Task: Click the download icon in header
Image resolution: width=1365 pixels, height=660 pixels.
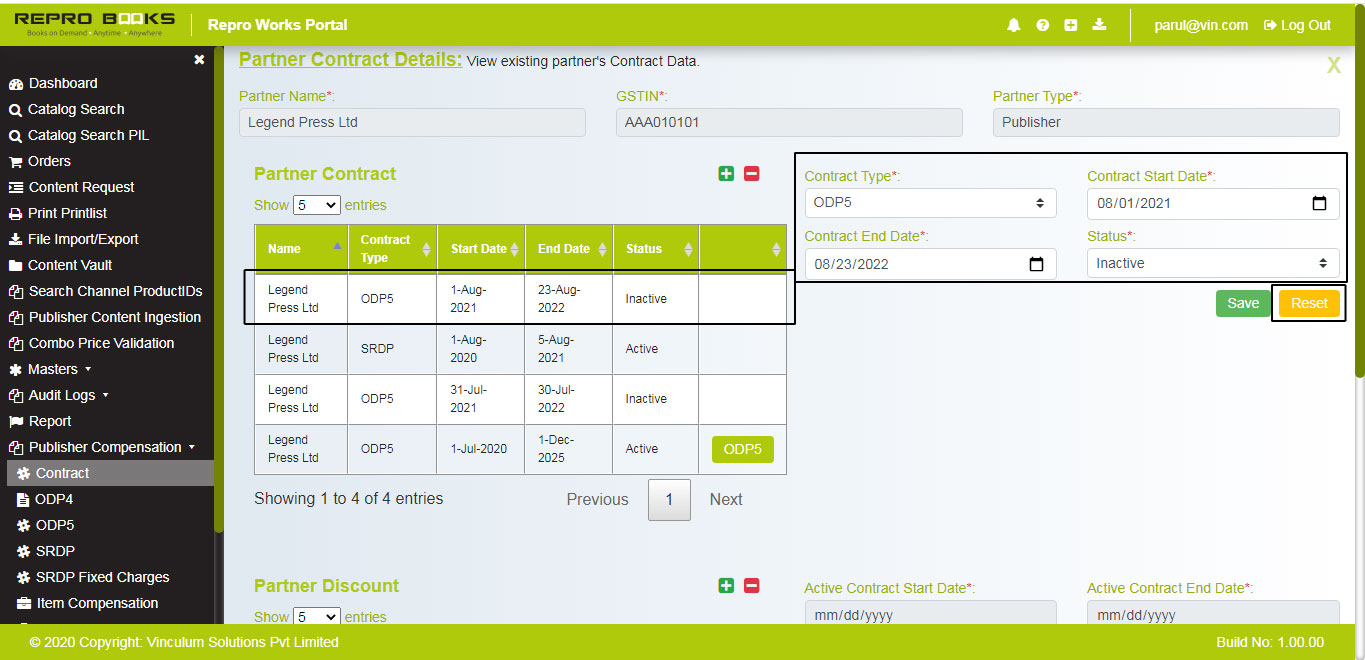Action: click(x=1099, y=25)
